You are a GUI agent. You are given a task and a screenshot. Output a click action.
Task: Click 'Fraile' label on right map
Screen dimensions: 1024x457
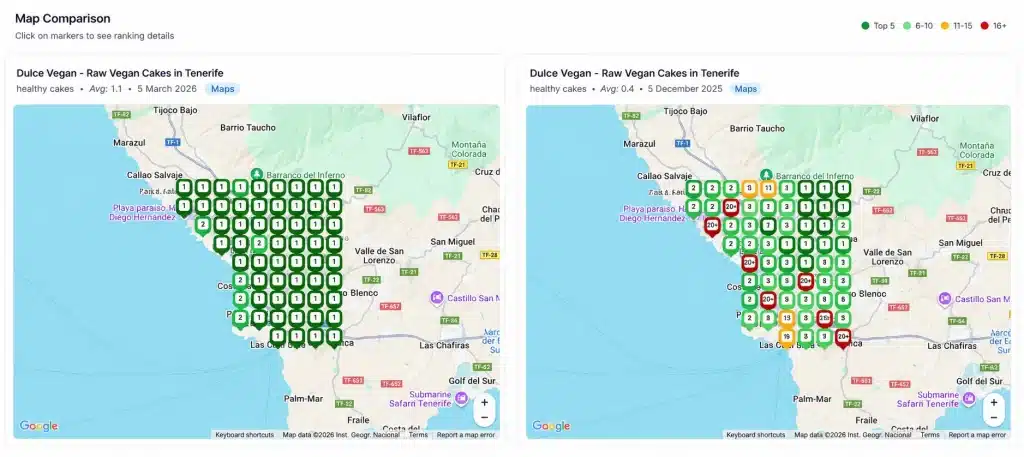pos(865,420)
